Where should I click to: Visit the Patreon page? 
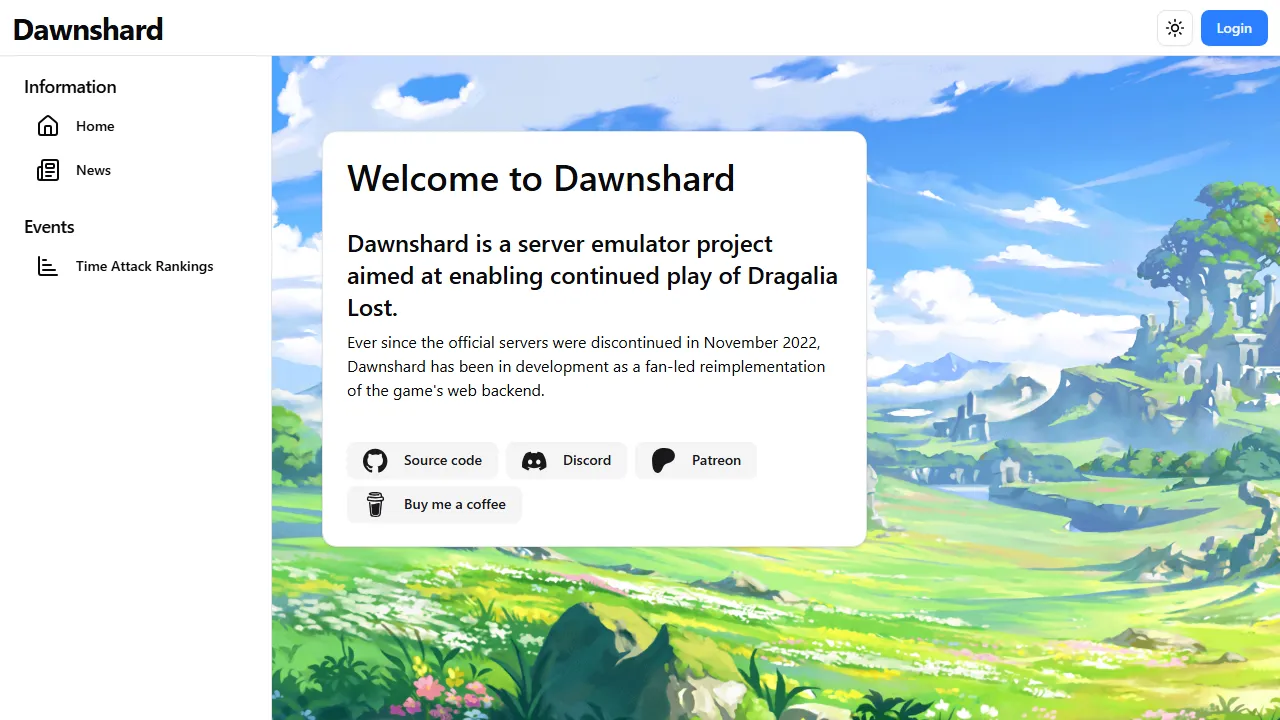695,460
